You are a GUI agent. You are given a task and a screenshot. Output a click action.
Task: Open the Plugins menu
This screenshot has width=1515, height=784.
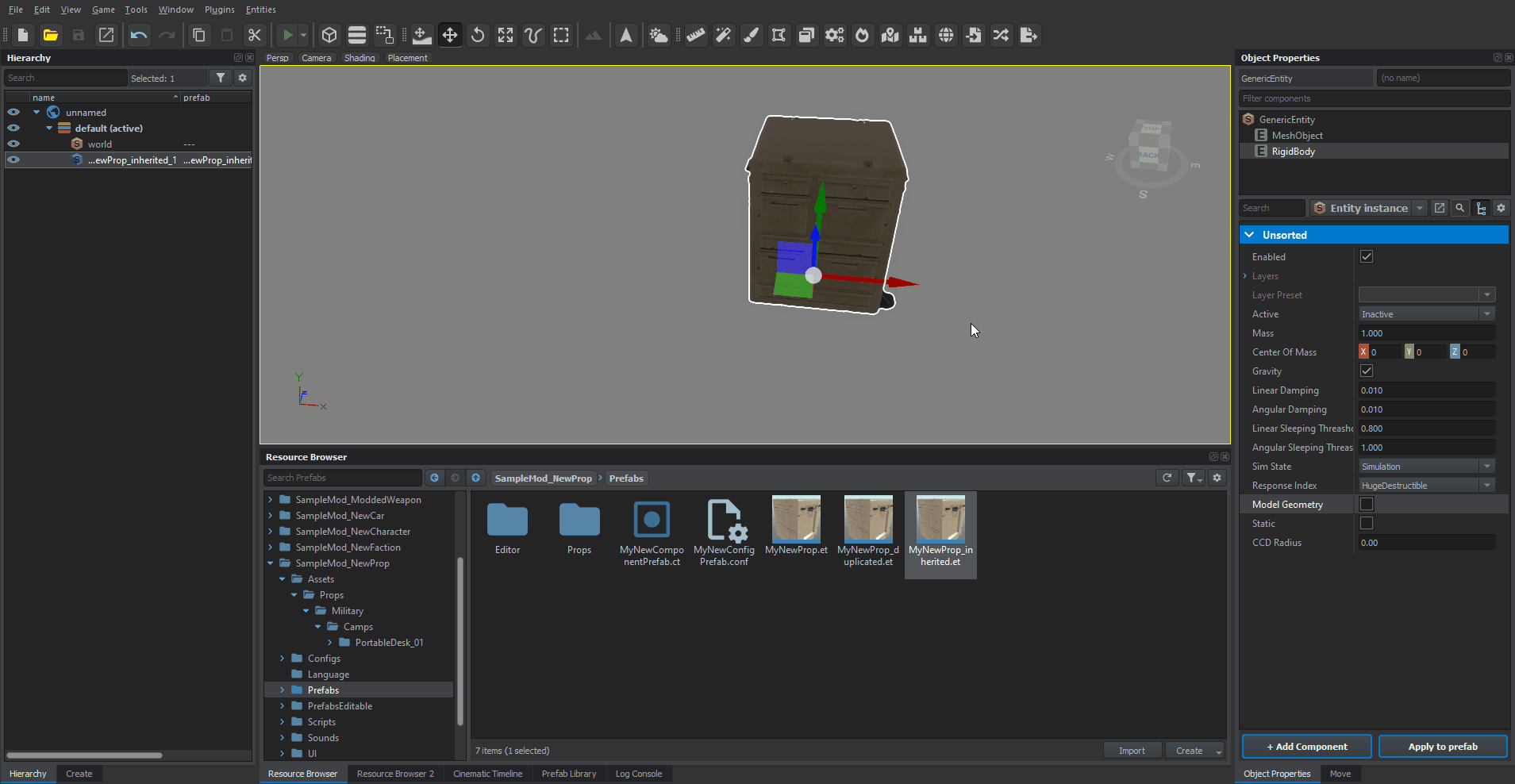[x=219, y=10]
